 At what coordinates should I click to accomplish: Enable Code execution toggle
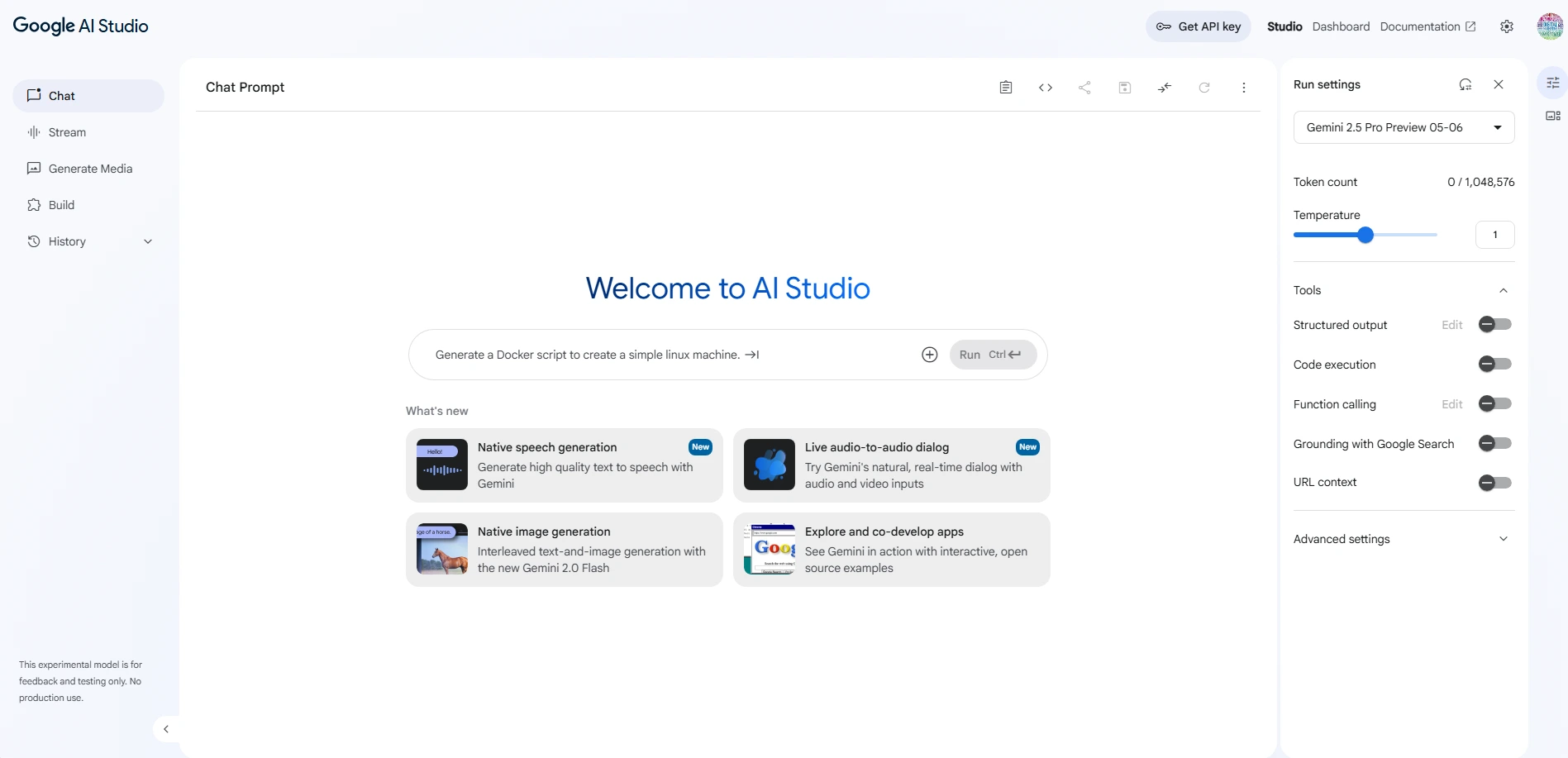tap(1494, 365)
